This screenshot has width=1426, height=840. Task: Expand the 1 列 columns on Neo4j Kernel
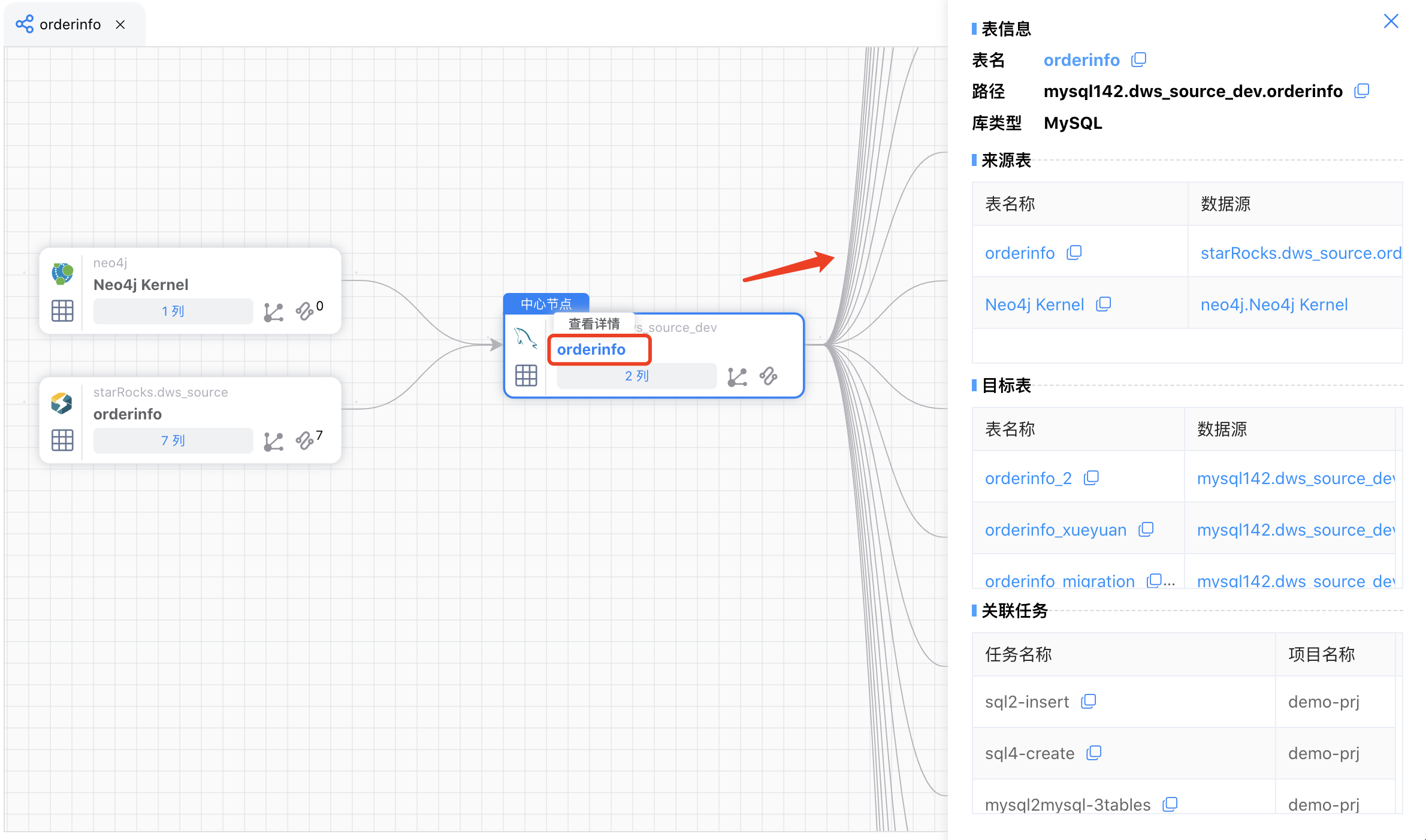(x=173, y=312)
